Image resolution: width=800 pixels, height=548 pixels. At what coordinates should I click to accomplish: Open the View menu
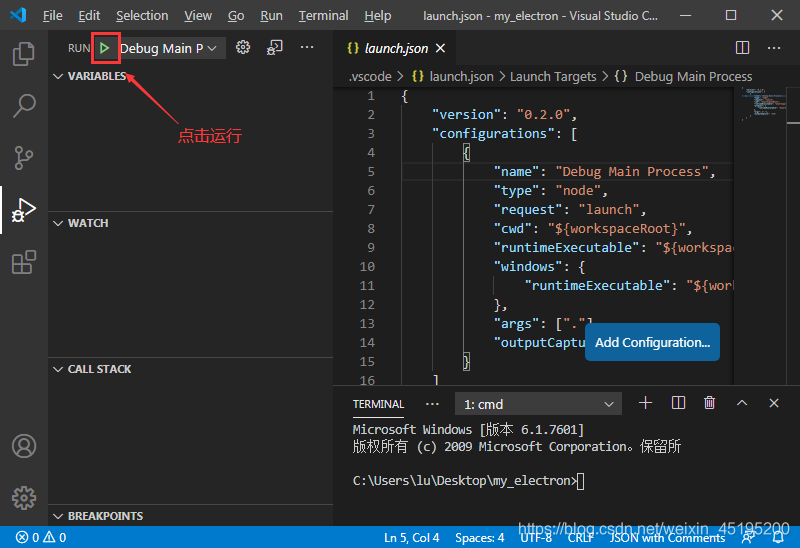198,16
